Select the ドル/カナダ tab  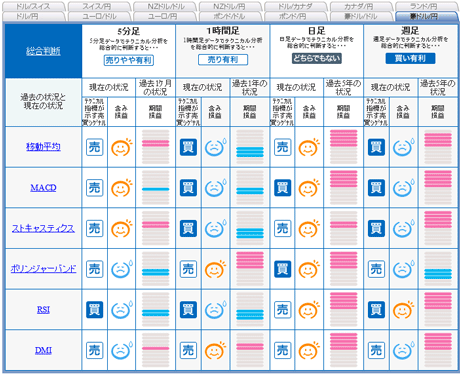(x=295, y=6)
